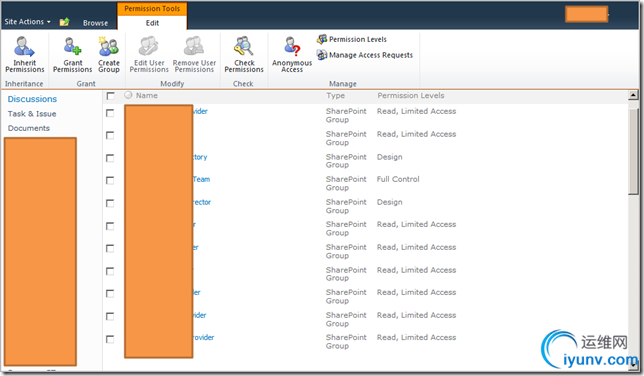Sort by the Name column header
Image resolution: width=644 pixels, height=376 pixels.
(147, 95)
